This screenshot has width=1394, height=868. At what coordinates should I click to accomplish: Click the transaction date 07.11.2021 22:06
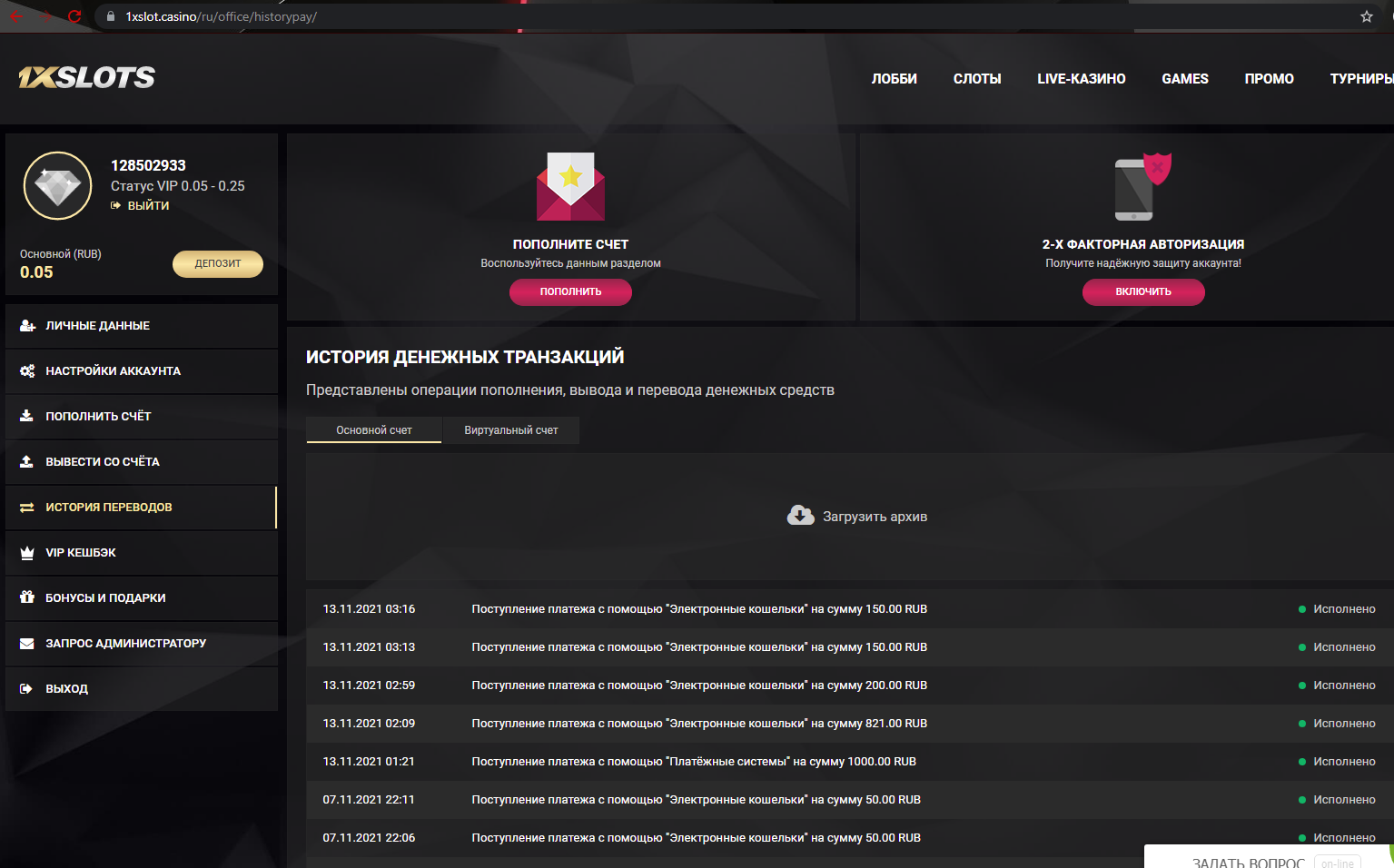[369, 838]
